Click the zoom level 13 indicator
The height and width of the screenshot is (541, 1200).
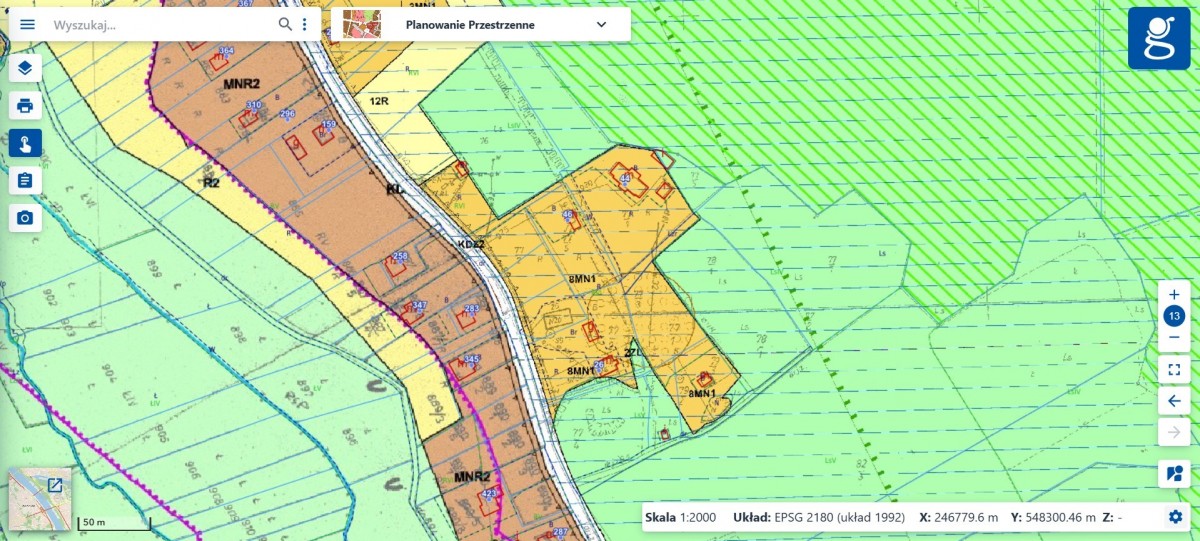pyautogui.click(x=1174, y=316)
